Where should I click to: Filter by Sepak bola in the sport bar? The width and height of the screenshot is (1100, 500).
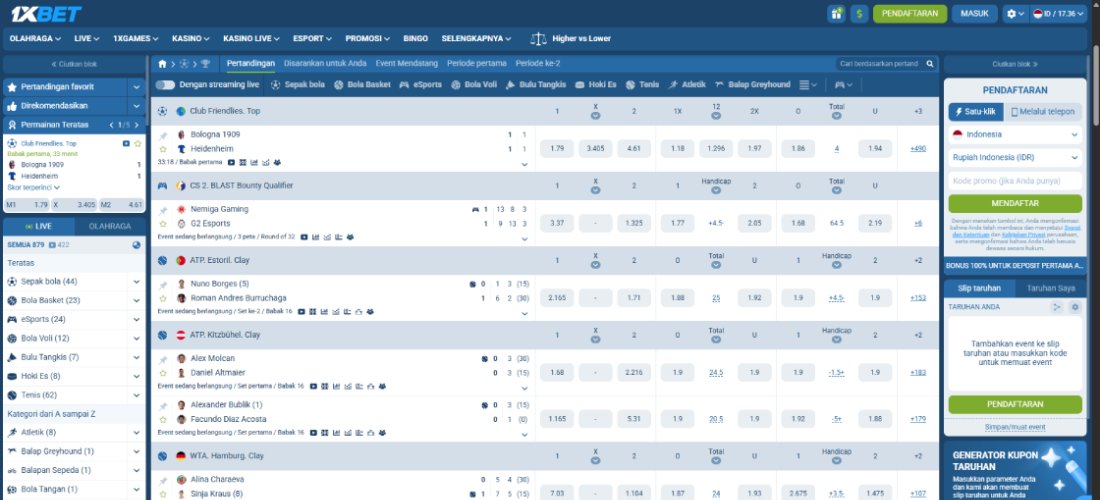click(x=297, y=84)
